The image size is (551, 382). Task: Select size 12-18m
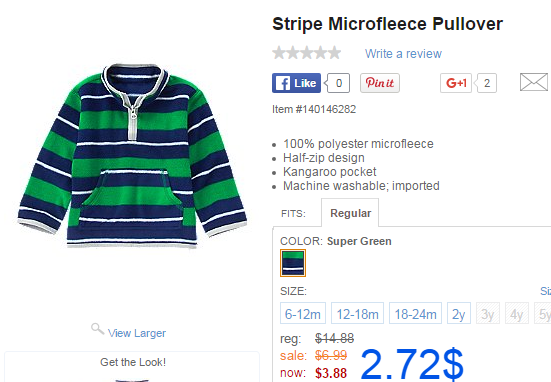(357, 313)
